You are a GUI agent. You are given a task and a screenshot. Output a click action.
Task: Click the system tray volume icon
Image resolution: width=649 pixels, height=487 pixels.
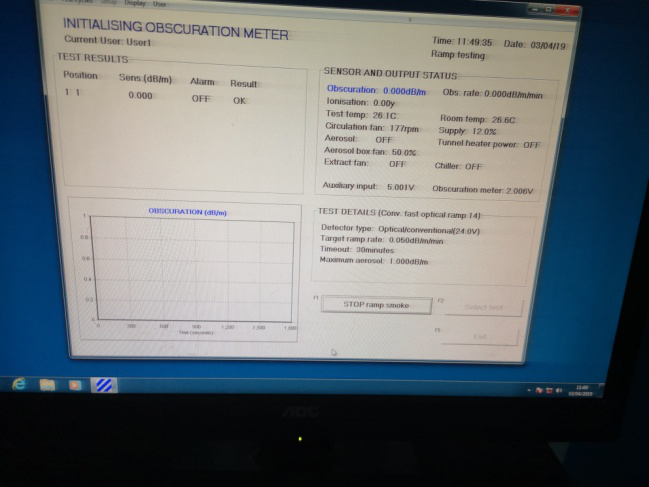[x=558, y=389]
